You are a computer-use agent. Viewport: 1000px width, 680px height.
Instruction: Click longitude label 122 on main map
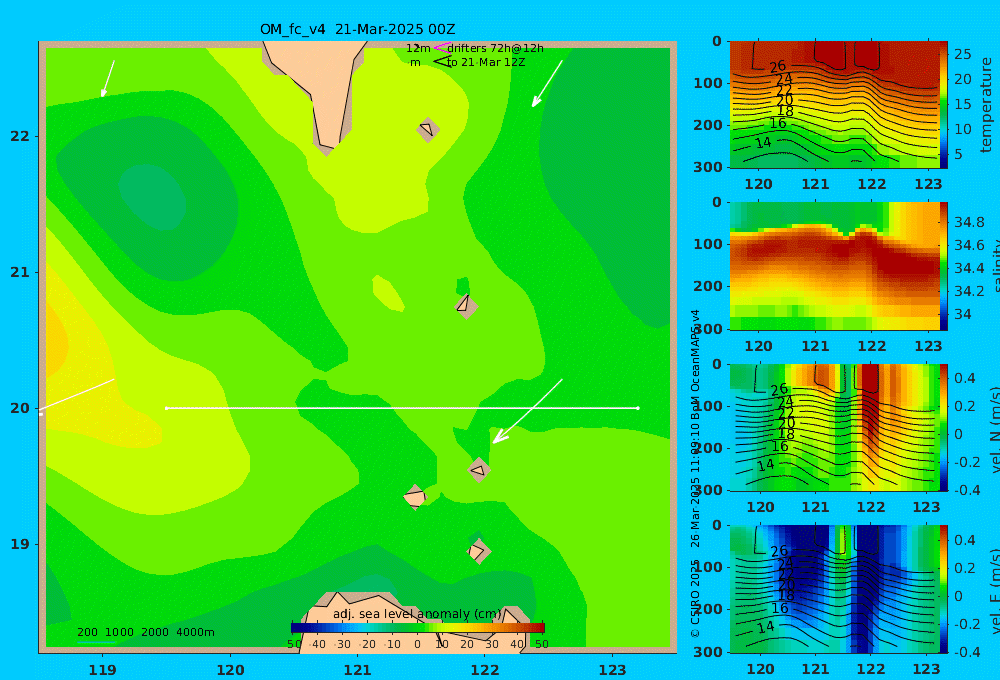point(485,670)
